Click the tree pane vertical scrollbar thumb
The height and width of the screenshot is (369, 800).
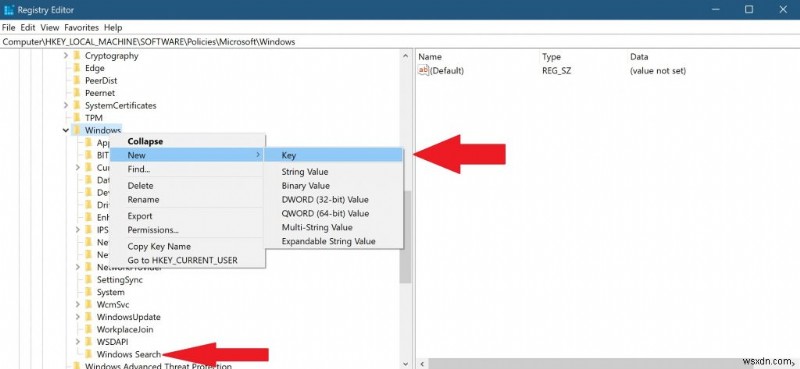(406, 237)
